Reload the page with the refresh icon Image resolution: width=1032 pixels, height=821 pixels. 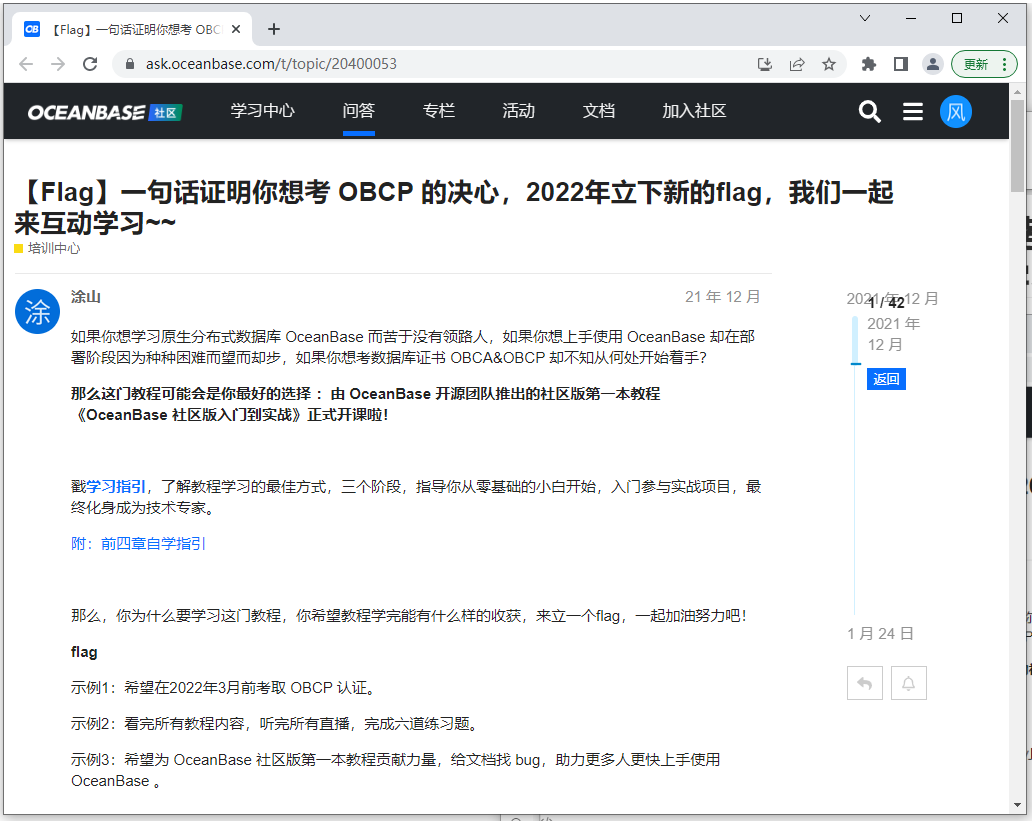[x=90, y=64]
